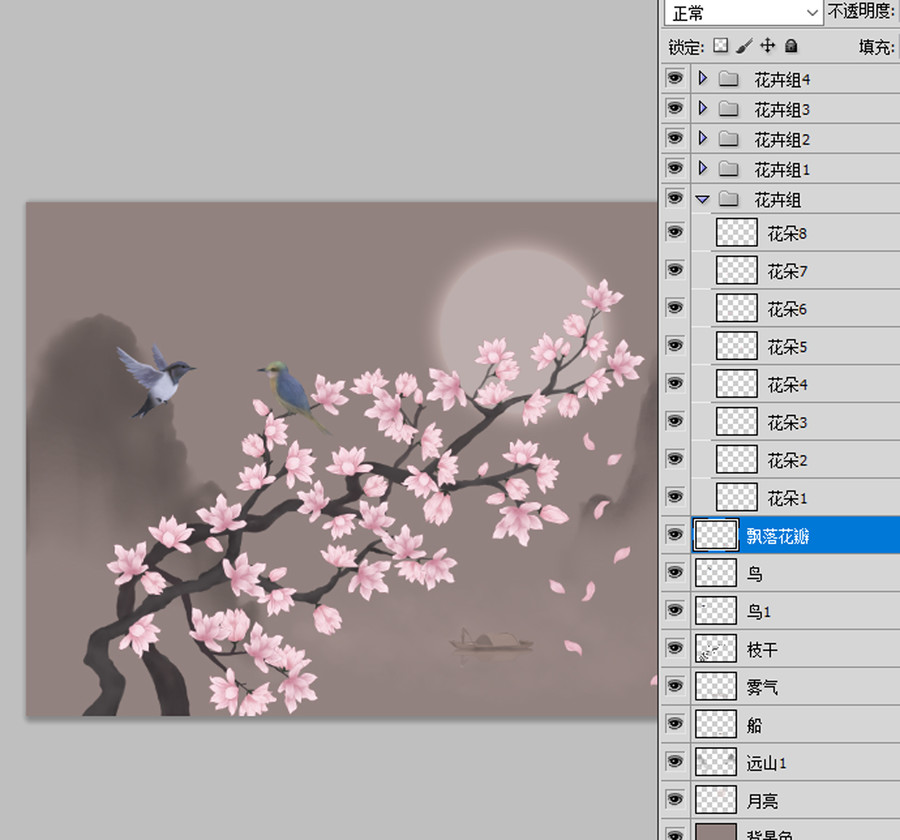Hide the selected 飘落花瓣 layer
Viewport: 900px width, 840px height.
[x=675, y=535]
